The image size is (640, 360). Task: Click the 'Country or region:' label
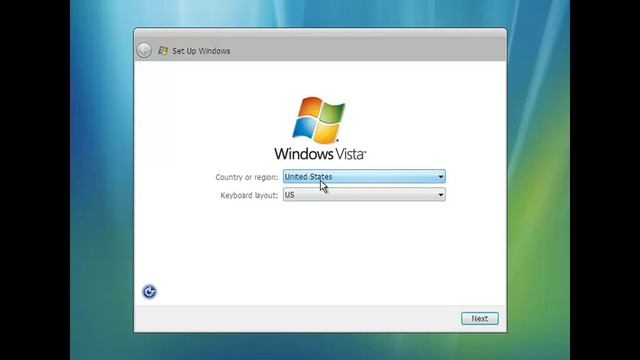point(247,177)
